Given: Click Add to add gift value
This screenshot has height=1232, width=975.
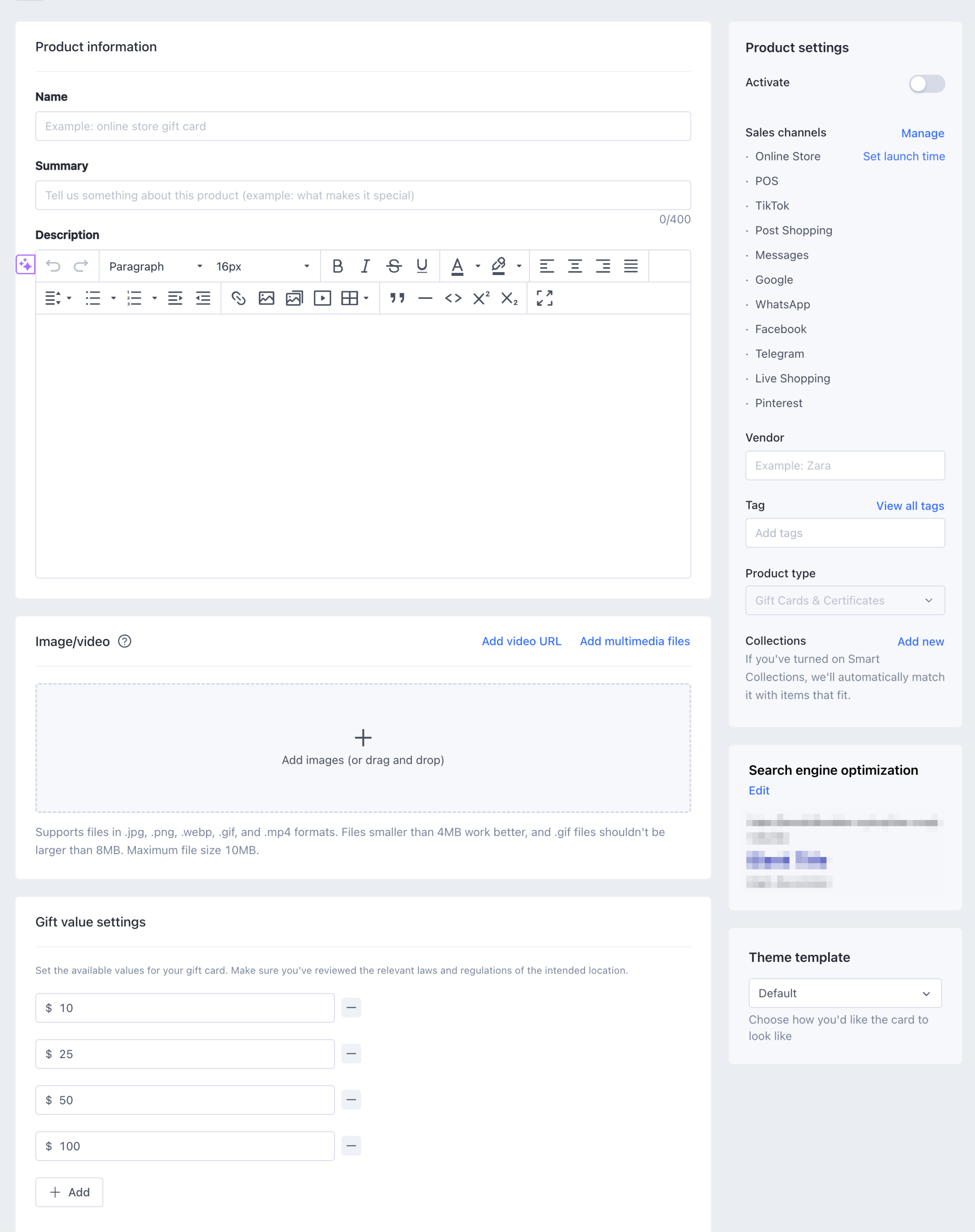Looking at the screenshot, I should (x=69, y=1192).
